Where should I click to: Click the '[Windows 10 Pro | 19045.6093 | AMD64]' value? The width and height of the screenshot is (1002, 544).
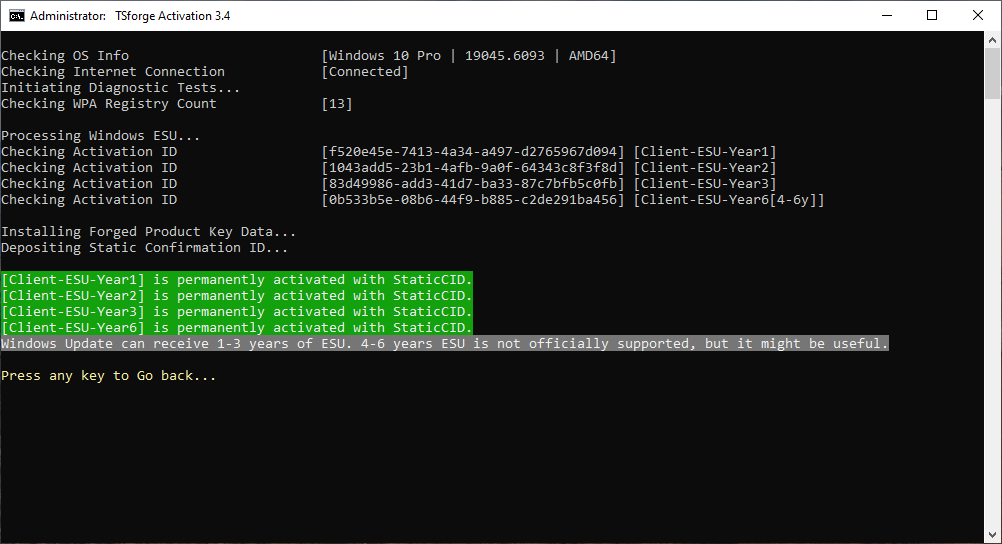click(469, 56)
